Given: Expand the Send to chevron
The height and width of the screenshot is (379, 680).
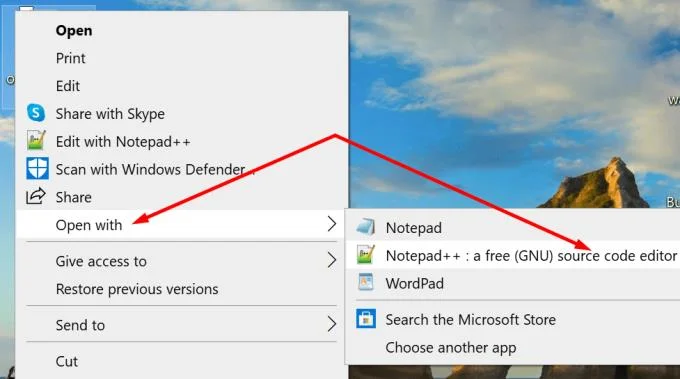Looking at the screenshot, I should point(332,324).
